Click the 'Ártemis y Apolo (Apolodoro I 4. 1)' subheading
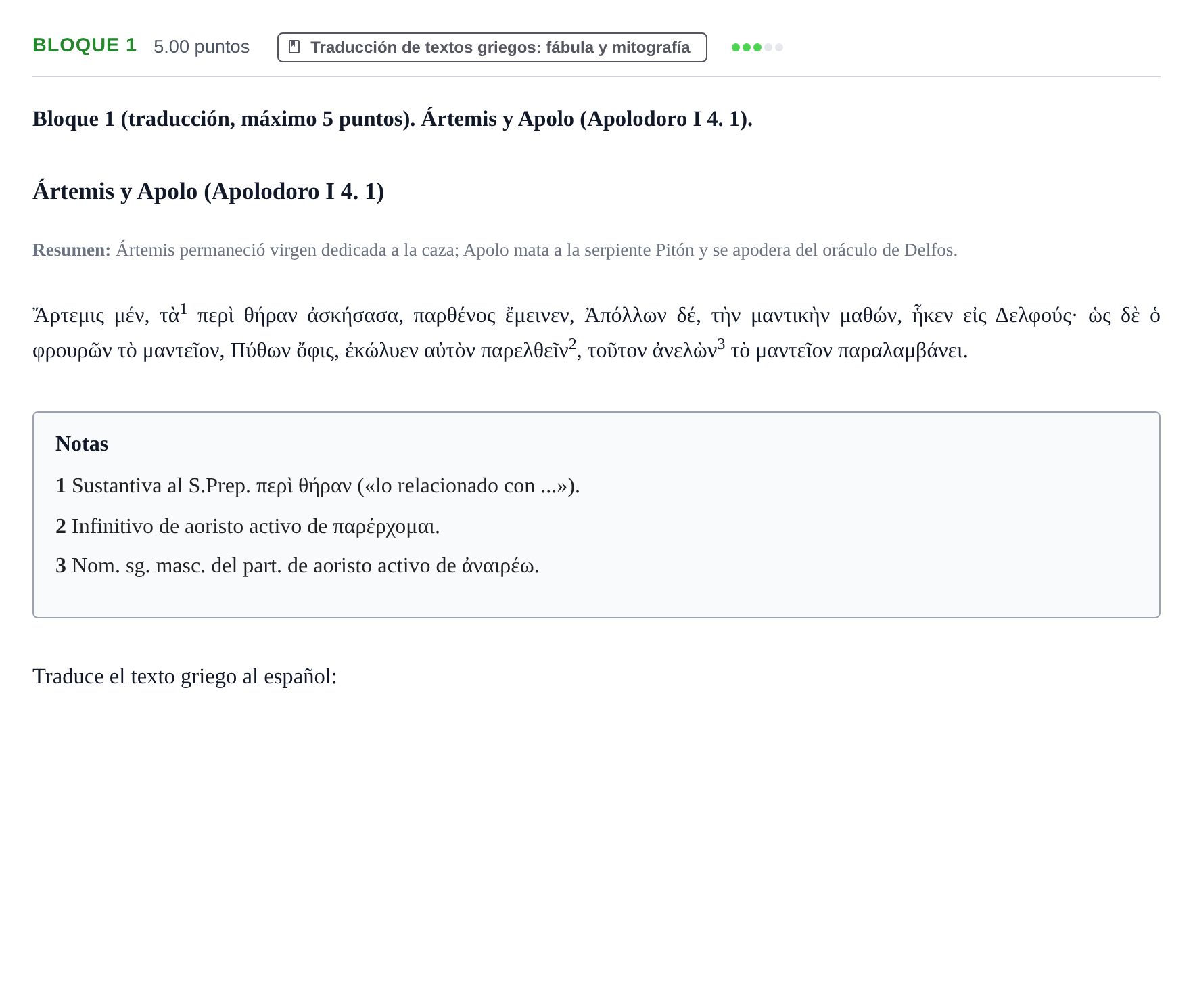The width and height of the screenshot is (1193, 1008). 208,191
